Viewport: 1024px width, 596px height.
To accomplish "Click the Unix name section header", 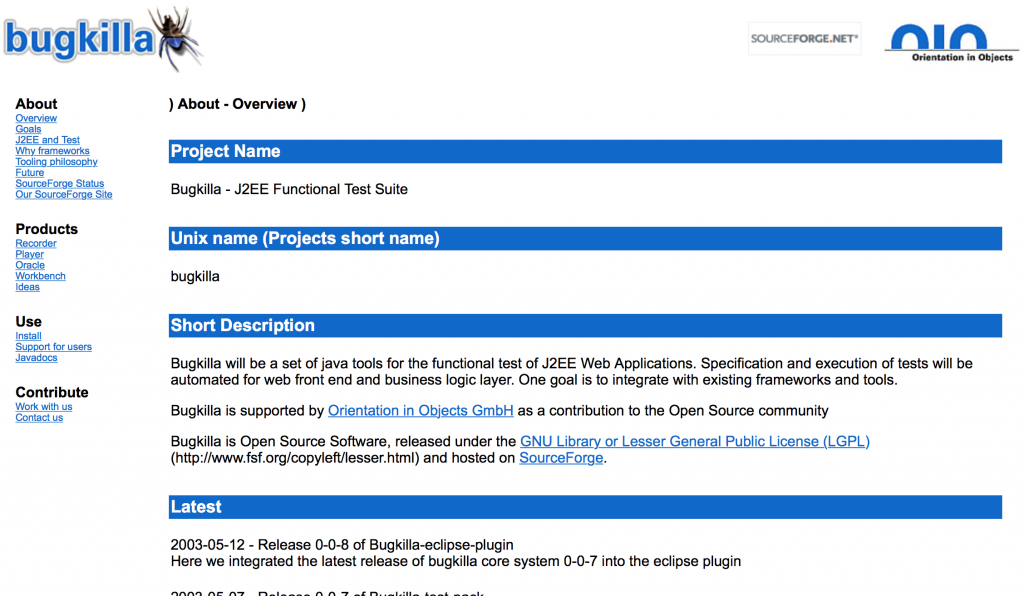I will tap(585, 238).
